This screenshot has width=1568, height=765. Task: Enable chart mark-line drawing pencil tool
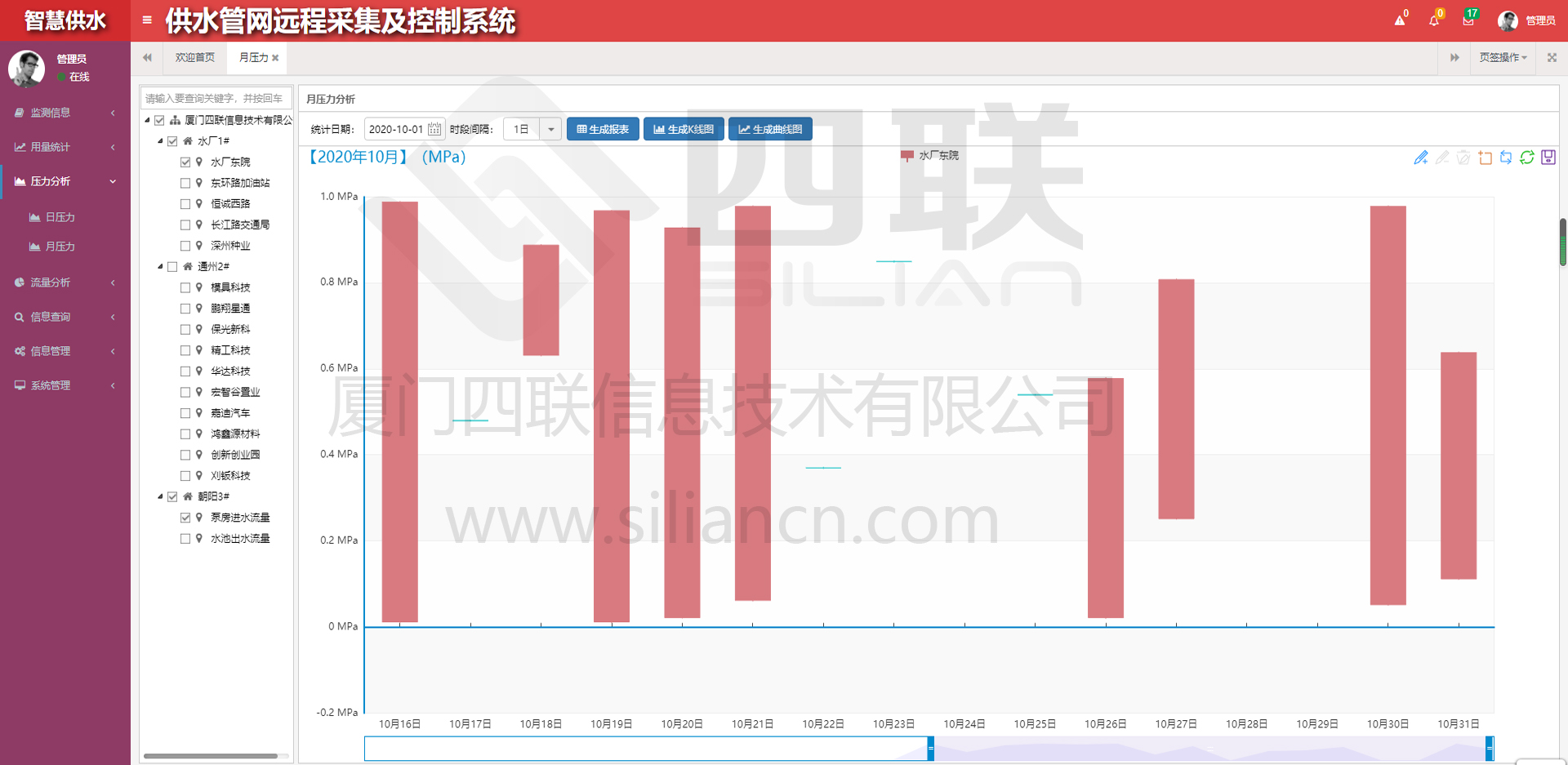point(1421,158)
